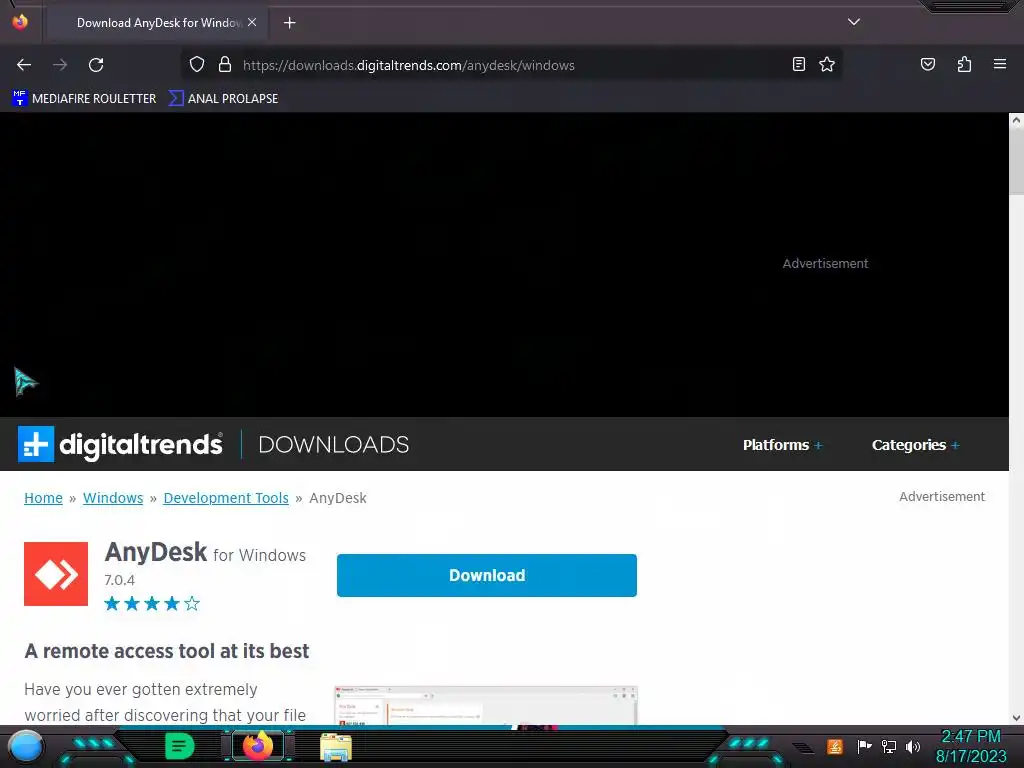Open MEDIAFIRE ROULETTER bookmark
The width and height of the screenshot is (1024, 768).
point(84,99)
